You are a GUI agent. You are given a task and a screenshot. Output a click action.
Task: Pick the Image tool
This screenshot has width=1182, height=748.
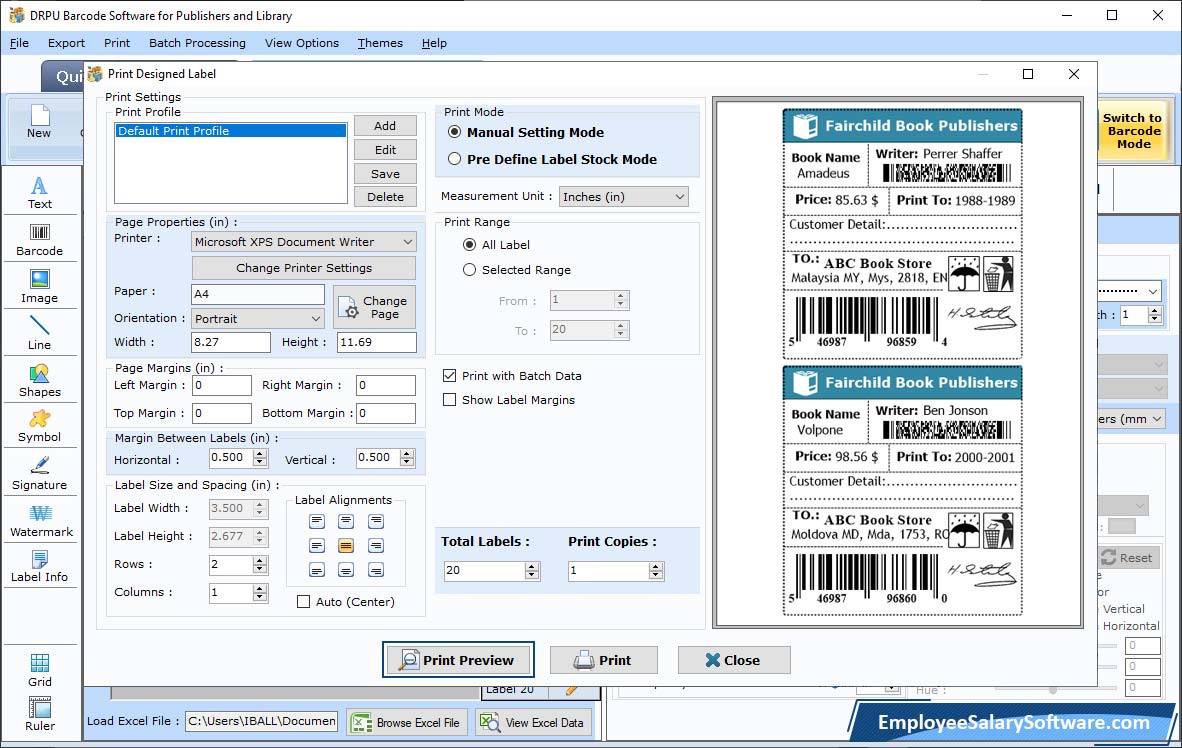tap(39, 287)
